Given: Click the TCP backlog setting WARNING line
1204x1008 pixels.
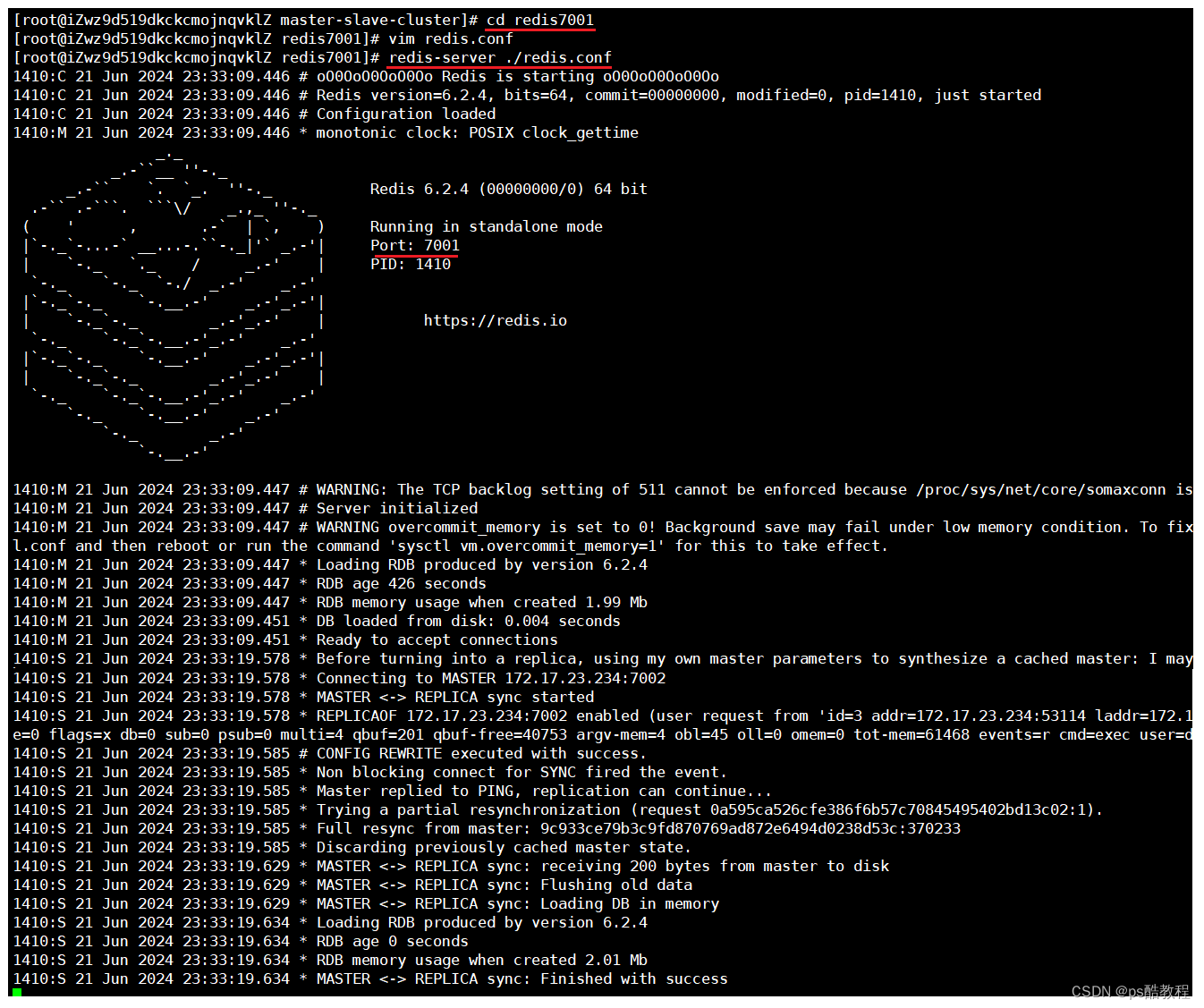Looking at the screenshot, I should point(603,489).
